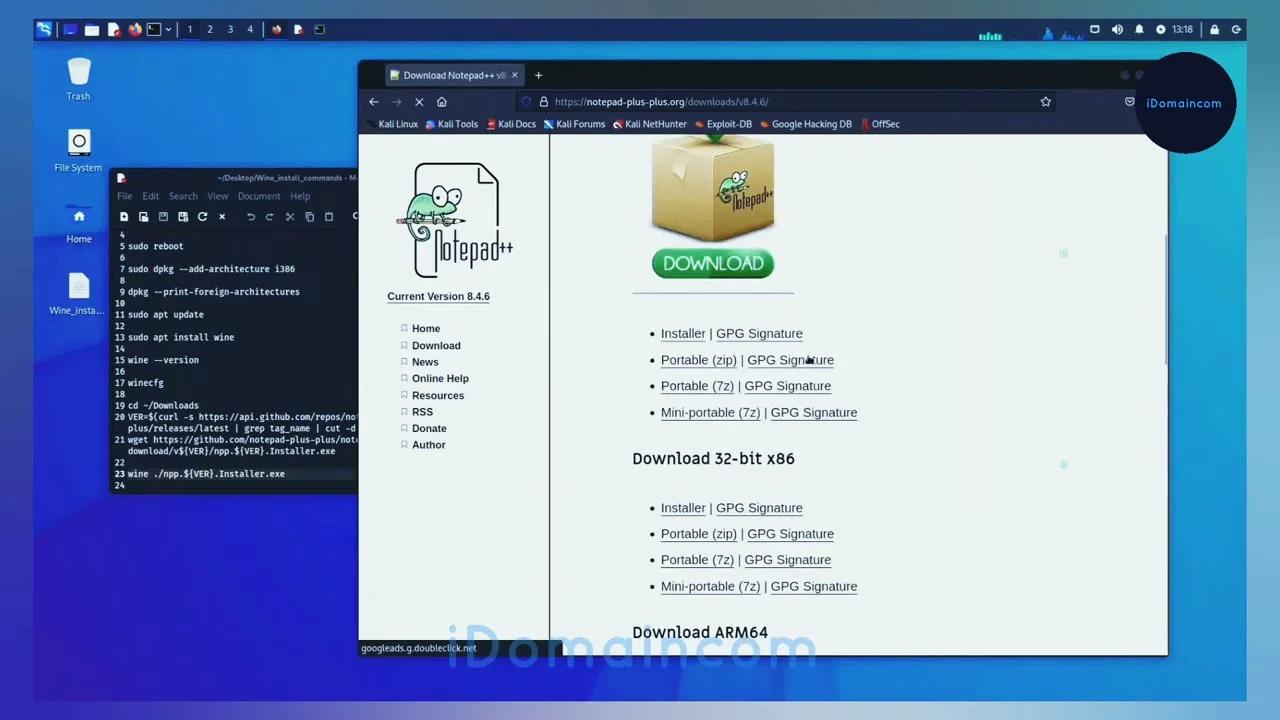Open the Donate link in the sidebar
This screenshot has width=1280, height=720.
pos(429,428)
